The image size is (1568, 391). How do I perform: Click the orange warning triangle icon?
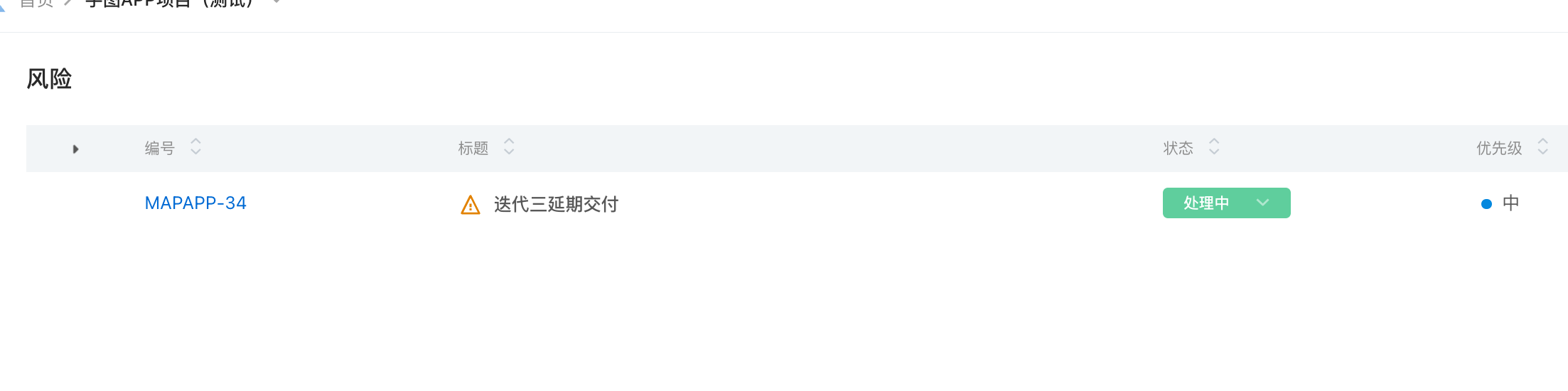click(471, 205)
